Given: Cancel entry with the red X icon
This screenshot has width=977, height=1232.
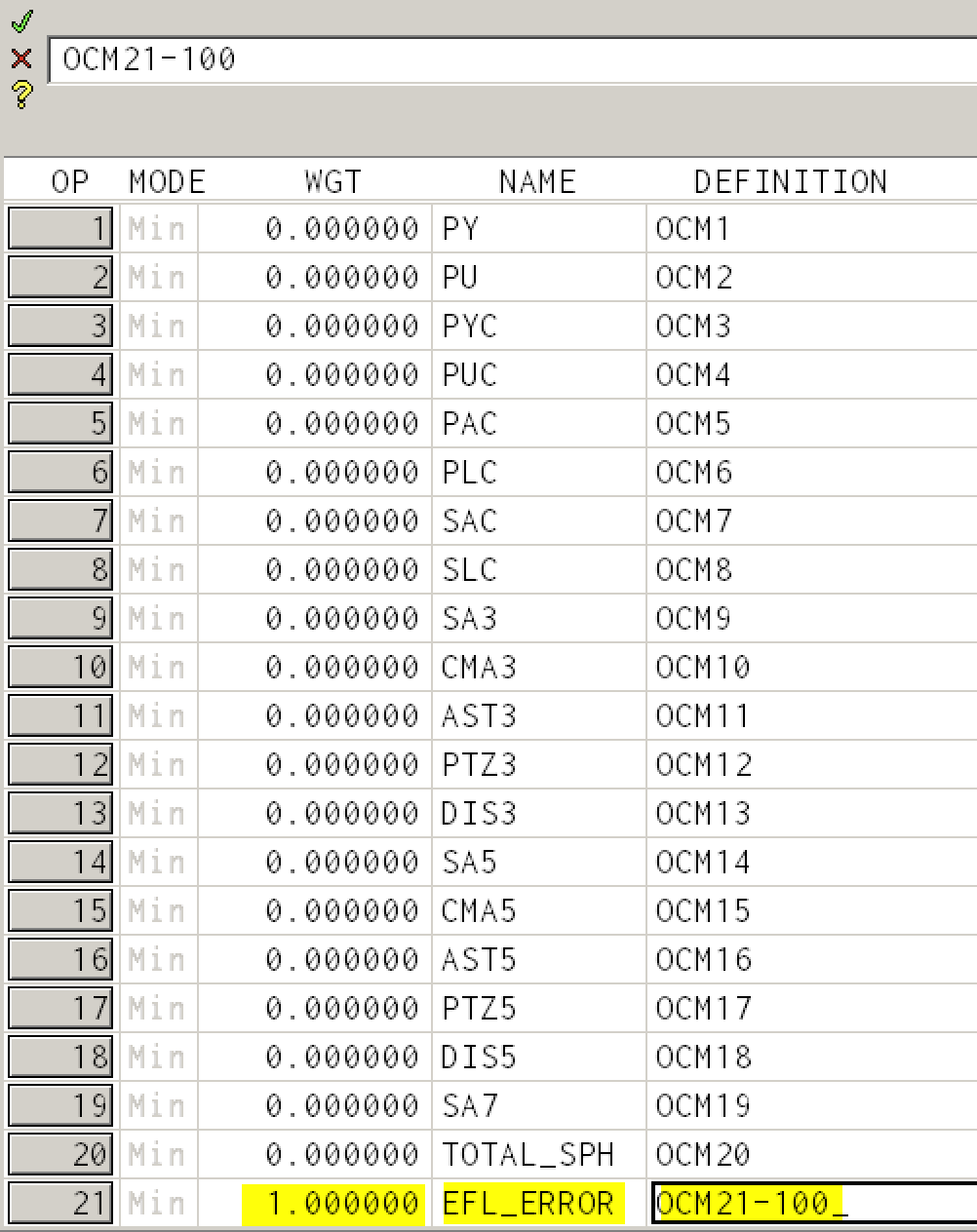Looking at the screenshot, I should (x=21, y=59).
